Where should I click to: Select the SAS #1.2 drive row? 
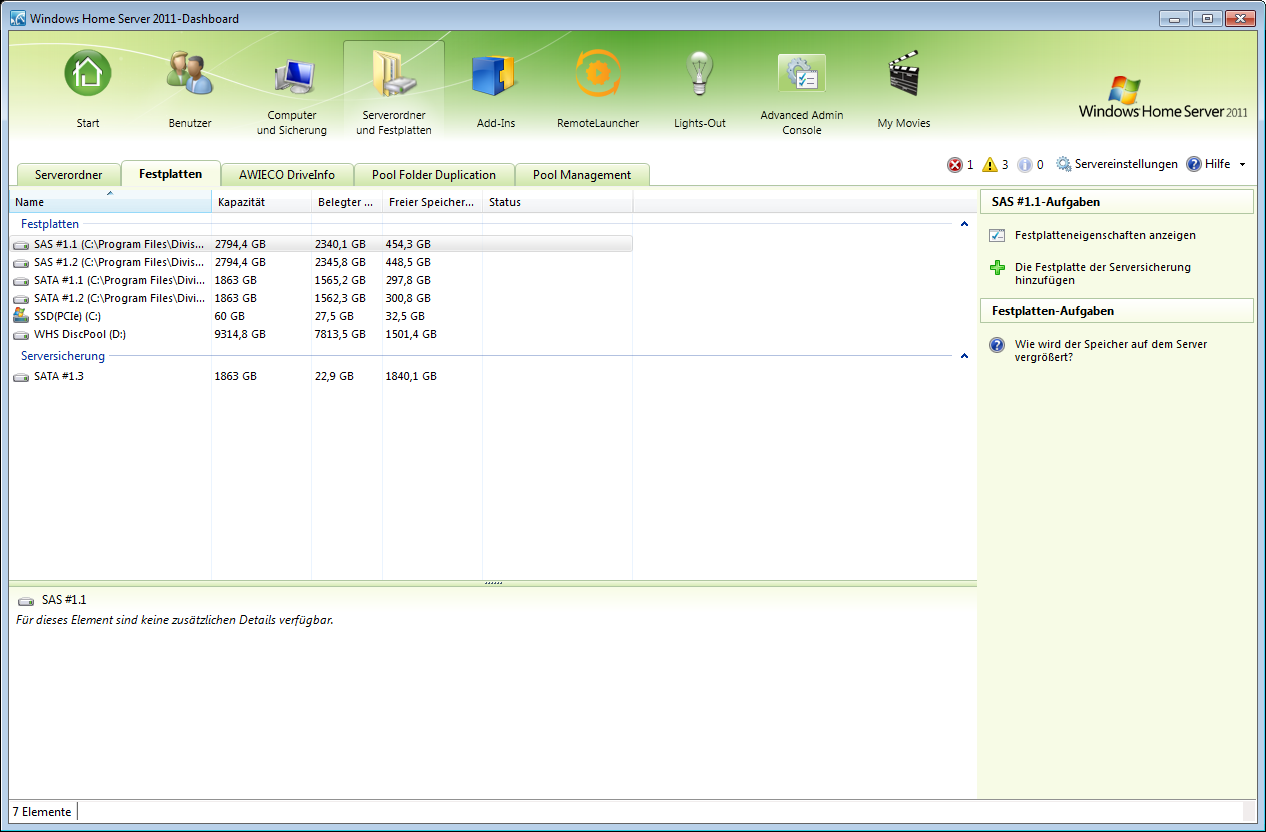321,262
